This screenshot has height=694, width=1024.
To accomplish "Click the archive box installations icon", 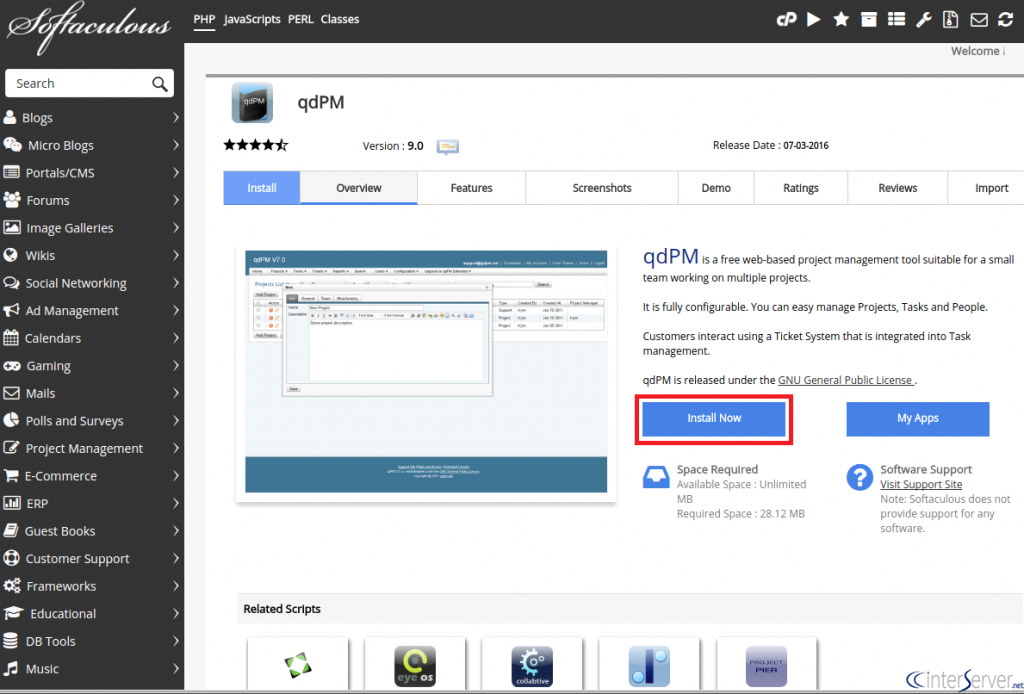I will tap(869, 19).
